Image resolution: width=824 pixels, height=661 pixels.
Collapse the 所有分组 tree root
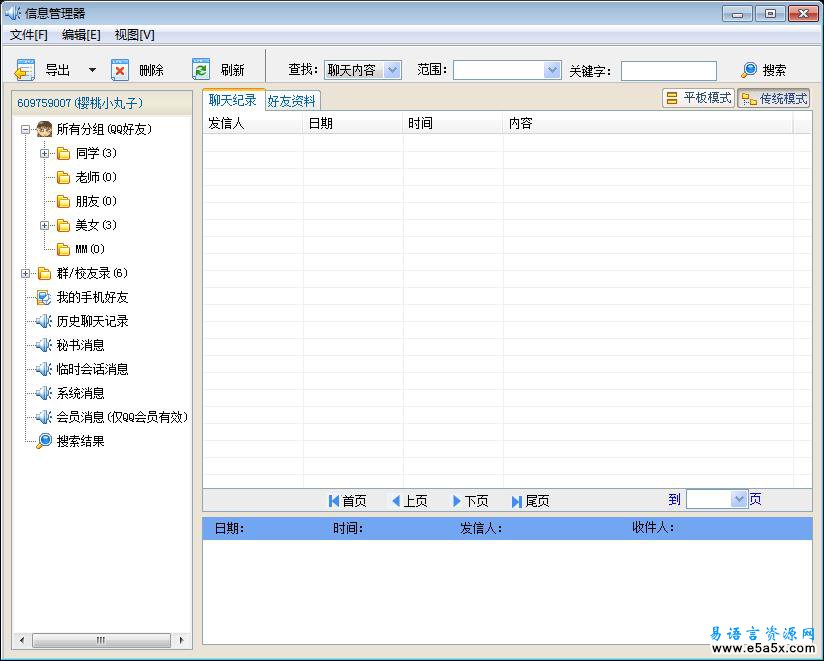click(25, 129)
